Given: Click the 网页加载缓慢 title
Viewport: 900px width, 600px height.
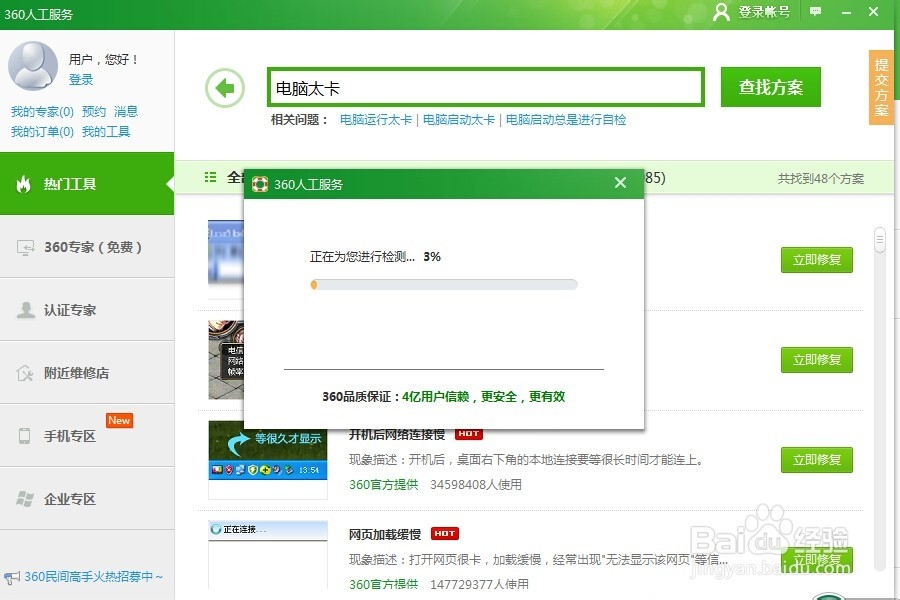Looking at the screenshot, I should point(385,535).
